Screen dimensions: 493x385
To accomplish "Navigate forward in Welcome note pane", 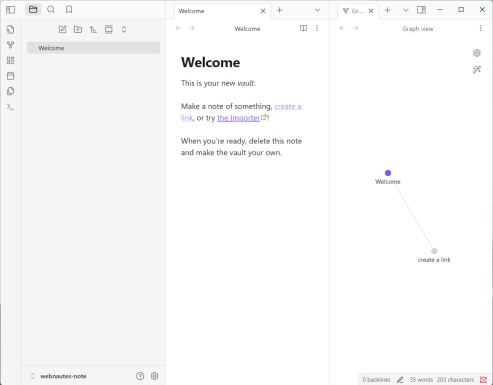I will 192,28.
